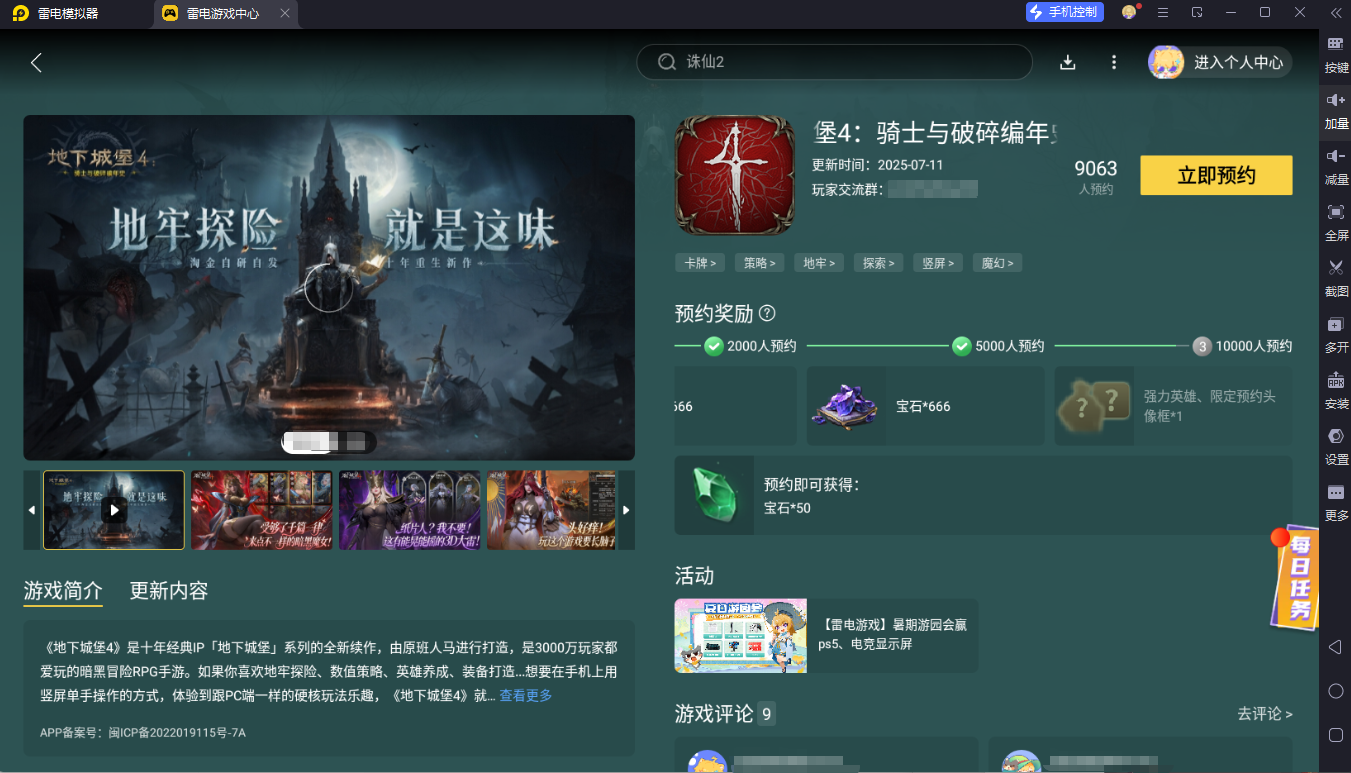Select the trailer thumbnail with play icon
1351x773 pixels.
114,510
